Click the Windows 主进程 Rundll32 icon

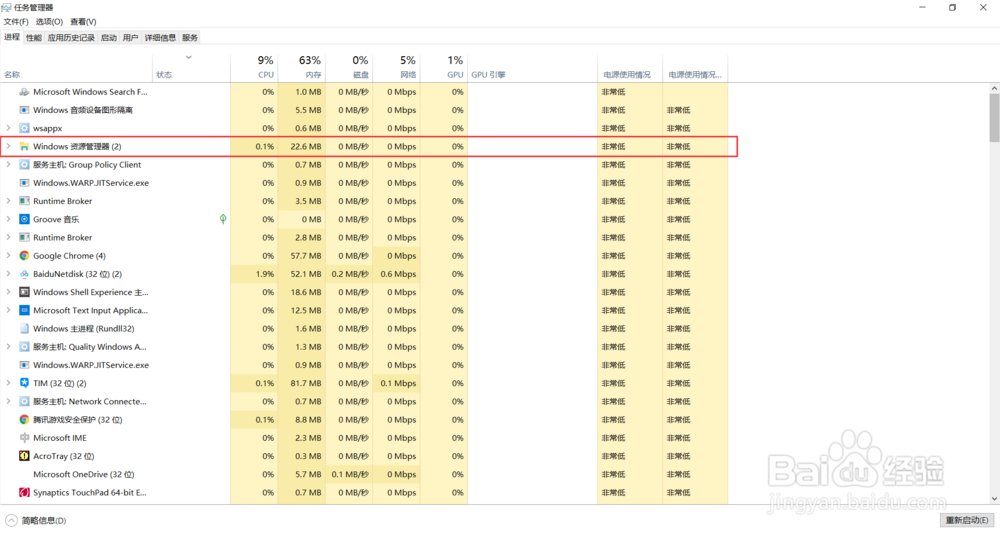[24, 329]
